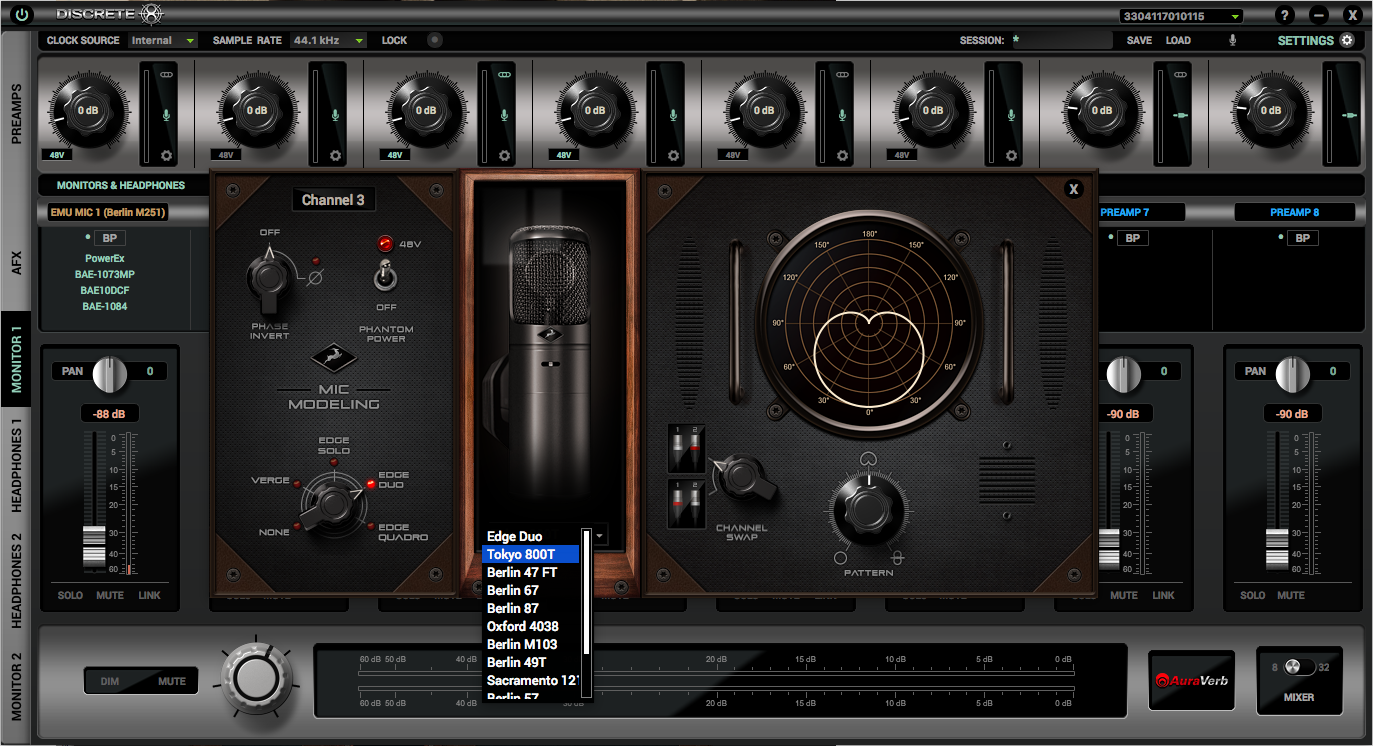Click EMU MIC 1 (Berlin M251) label
The height and width of the screenshot is (746, 1373).
tap(108, 212)
